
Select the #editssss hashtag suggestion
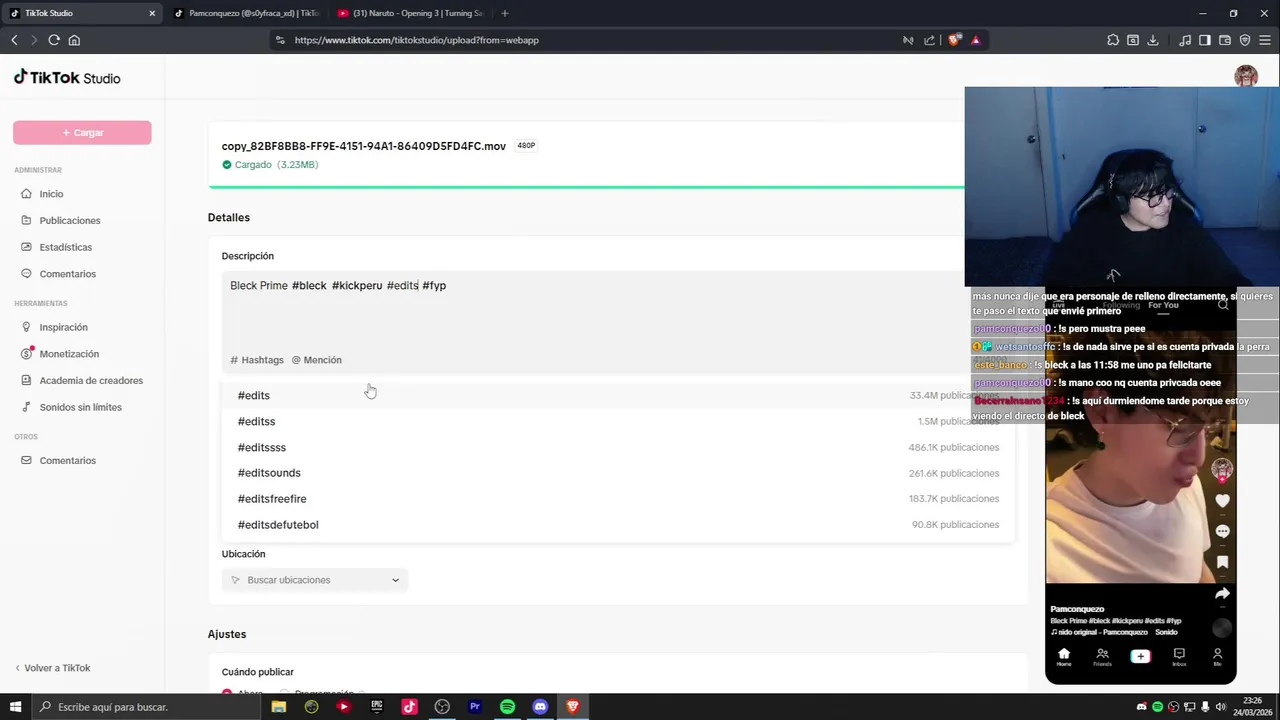[x=618, y=447]
